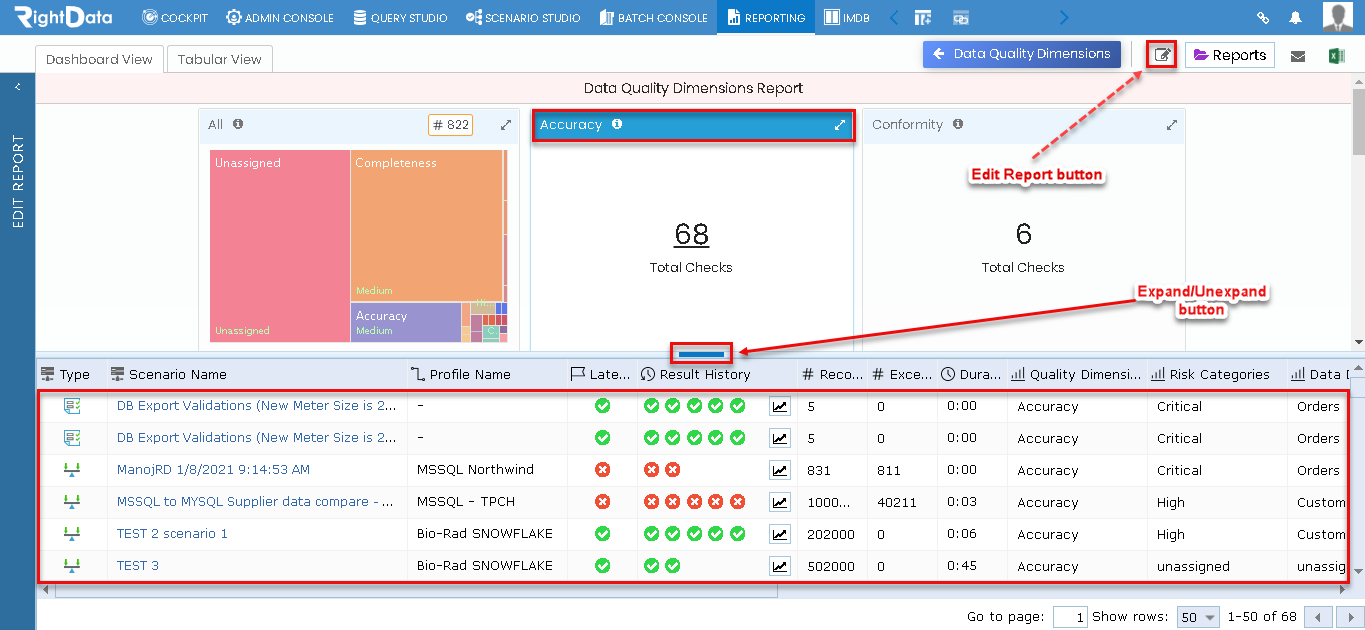1365x630 pixels.
Task: Click the Data Quality Dimensions back button
Action: [x=1021, y=55]
